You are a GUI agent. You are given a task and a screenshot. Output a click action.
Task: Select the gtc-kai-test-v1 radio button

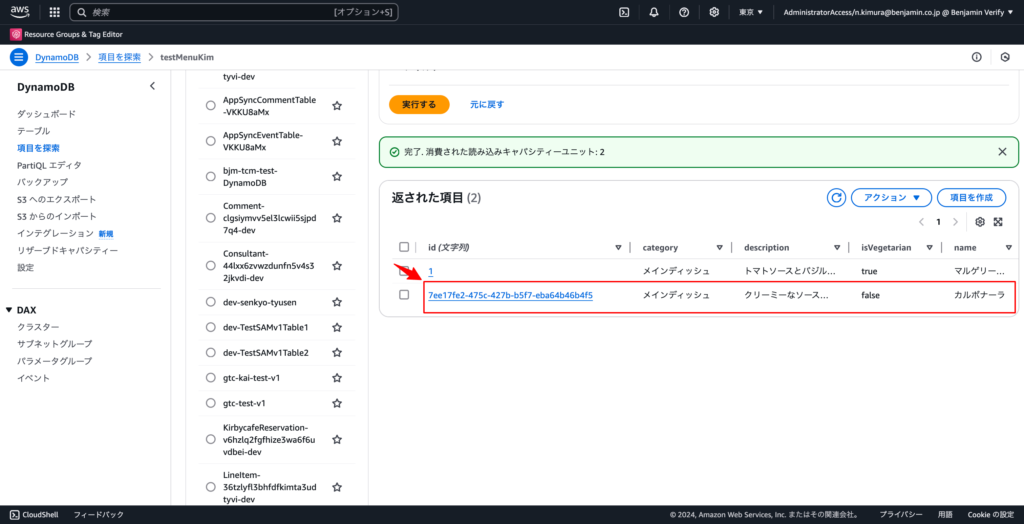(x=210, y=378)
